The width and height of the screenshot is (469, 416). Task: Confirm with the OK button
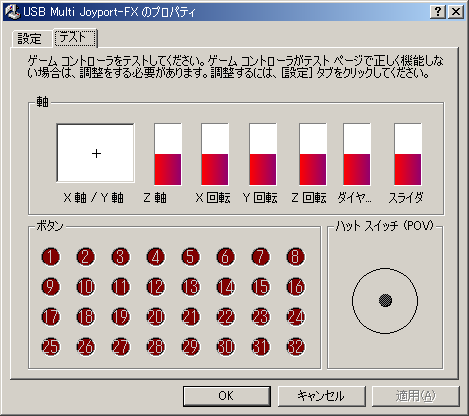[227, 396]
